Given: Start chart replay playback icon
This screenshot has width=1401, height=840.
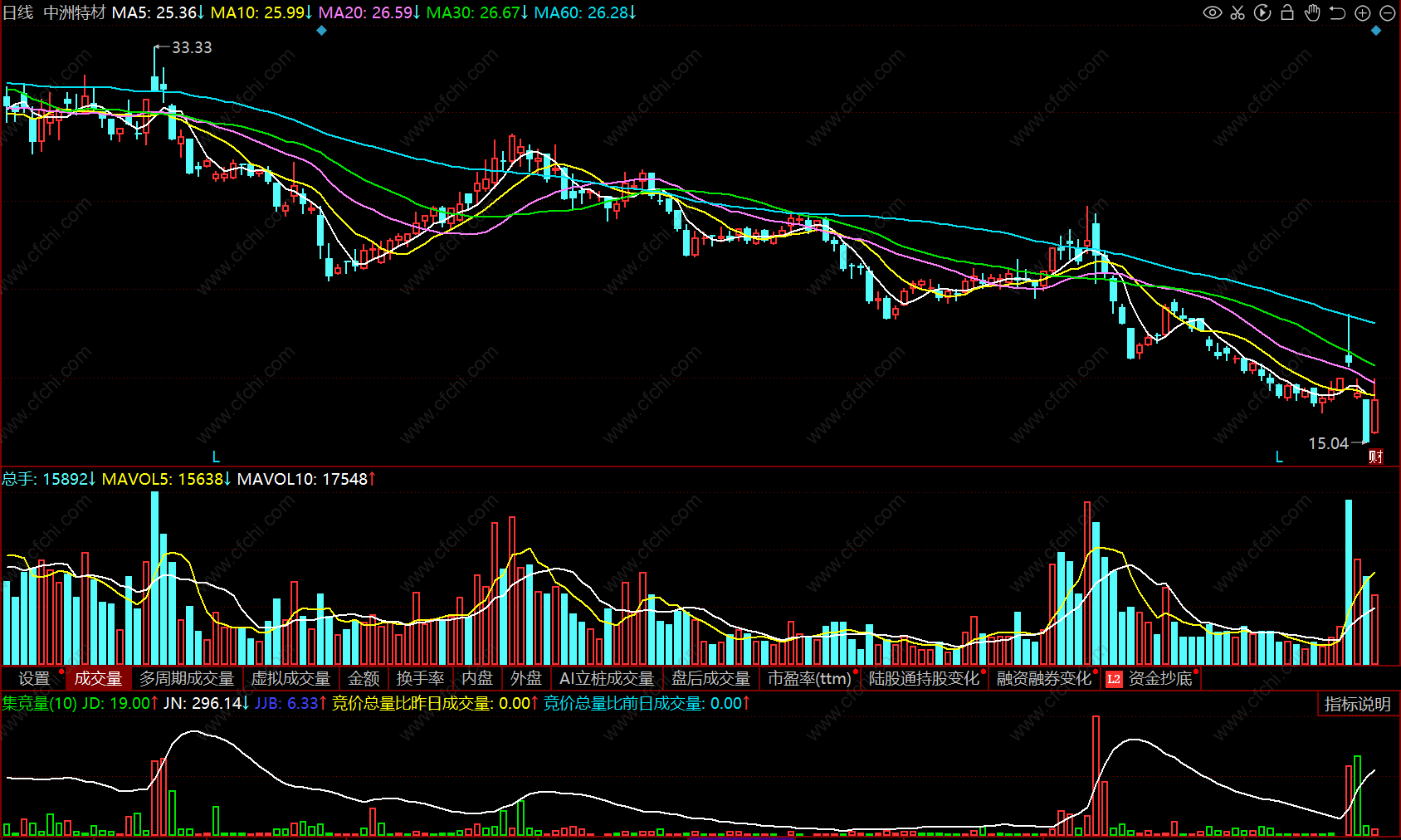Looking at the screenshot, I should (1262, 12).
